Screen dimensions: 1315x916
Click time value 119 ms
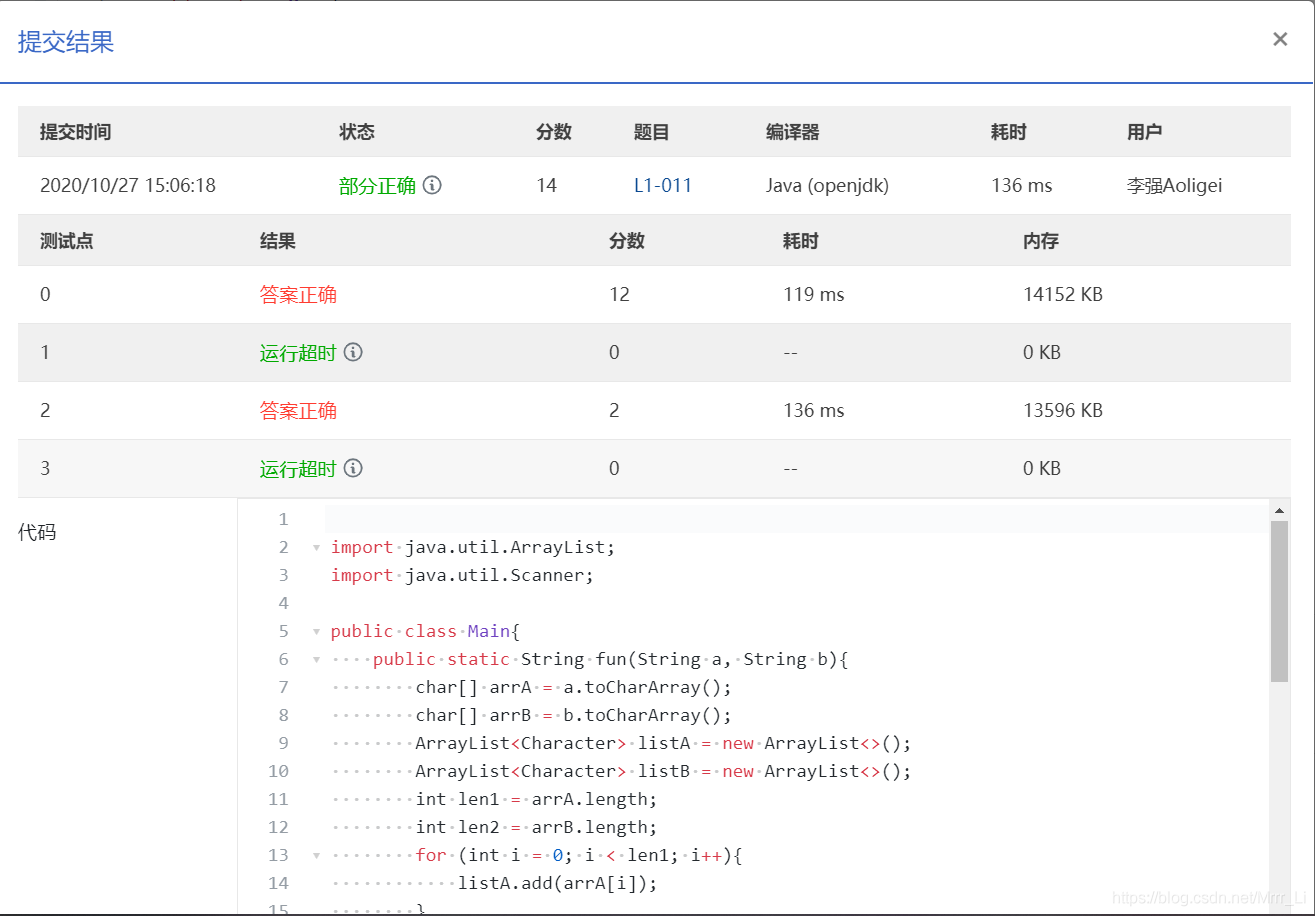coord(814,294)
